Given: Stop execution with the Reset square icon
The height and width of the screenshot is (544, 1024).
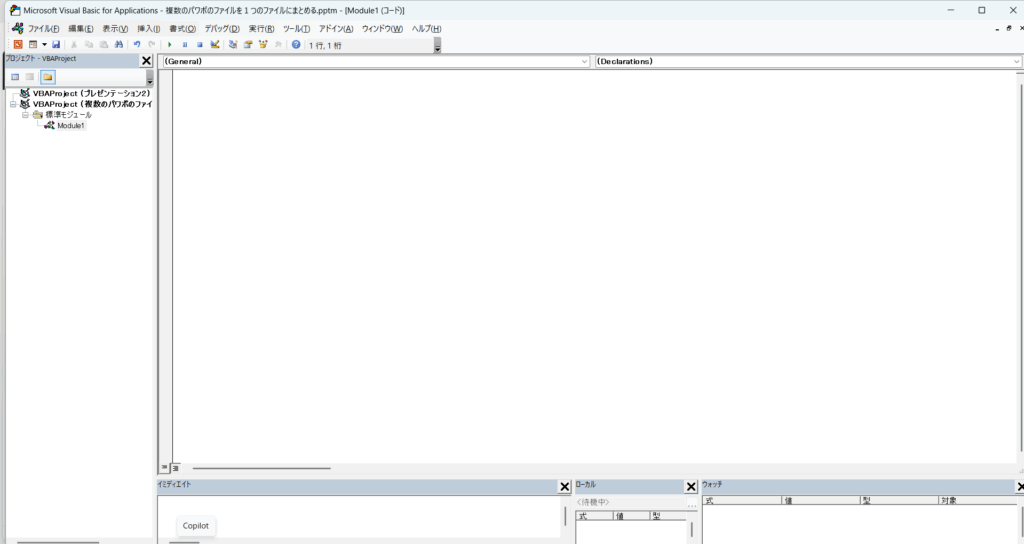Looking at the screenshot, I should 199,45.
